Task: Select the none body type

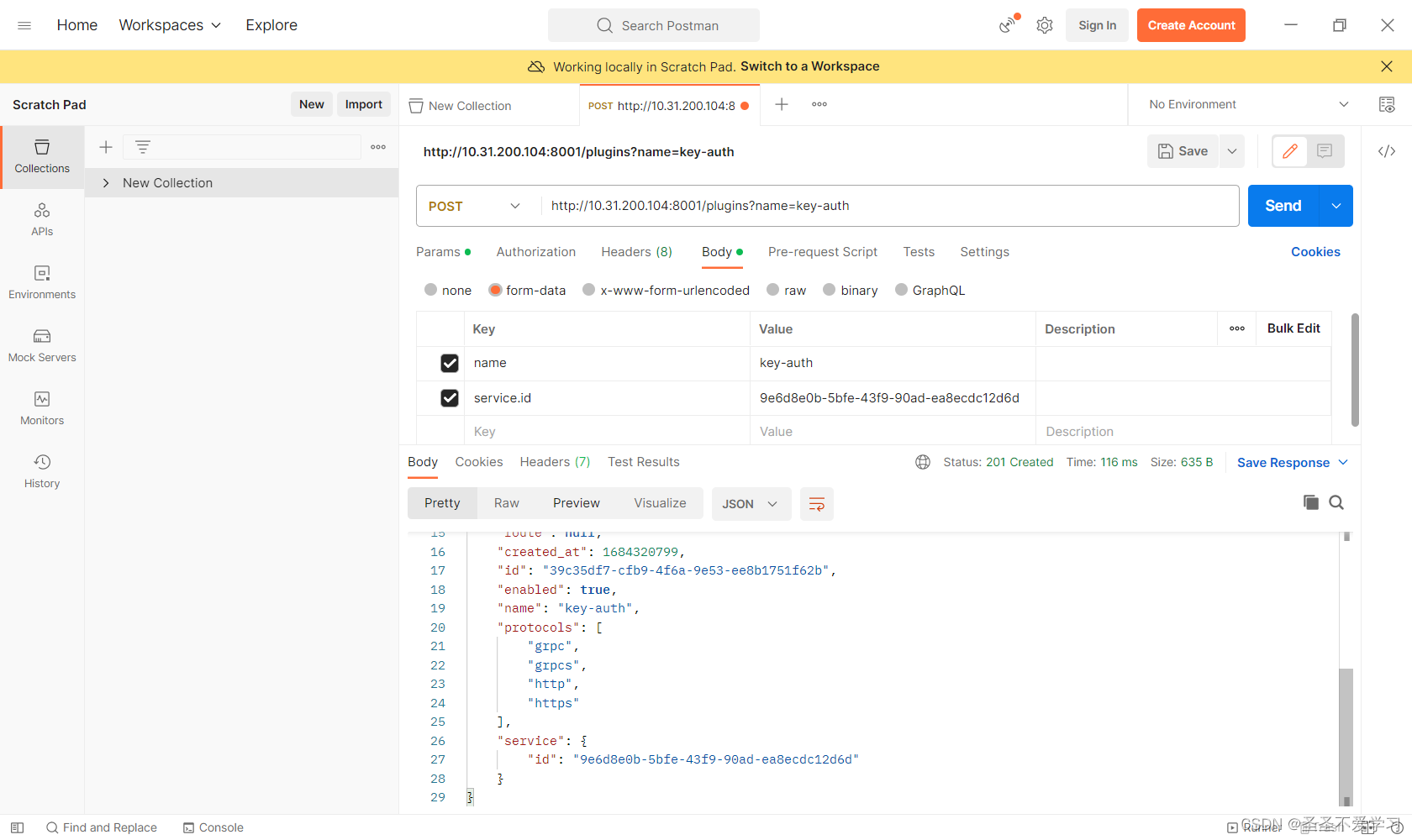Action: 431,290
